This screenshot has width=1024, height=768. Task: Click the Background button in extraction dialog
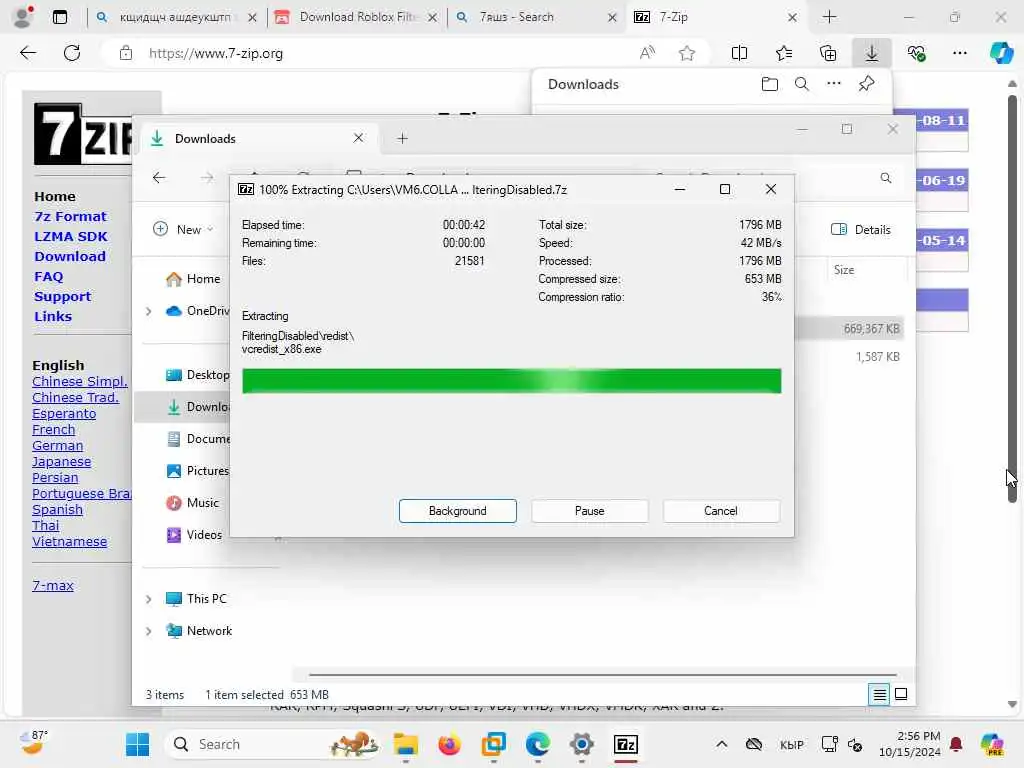pyautogui.click(x=457, y=511)
